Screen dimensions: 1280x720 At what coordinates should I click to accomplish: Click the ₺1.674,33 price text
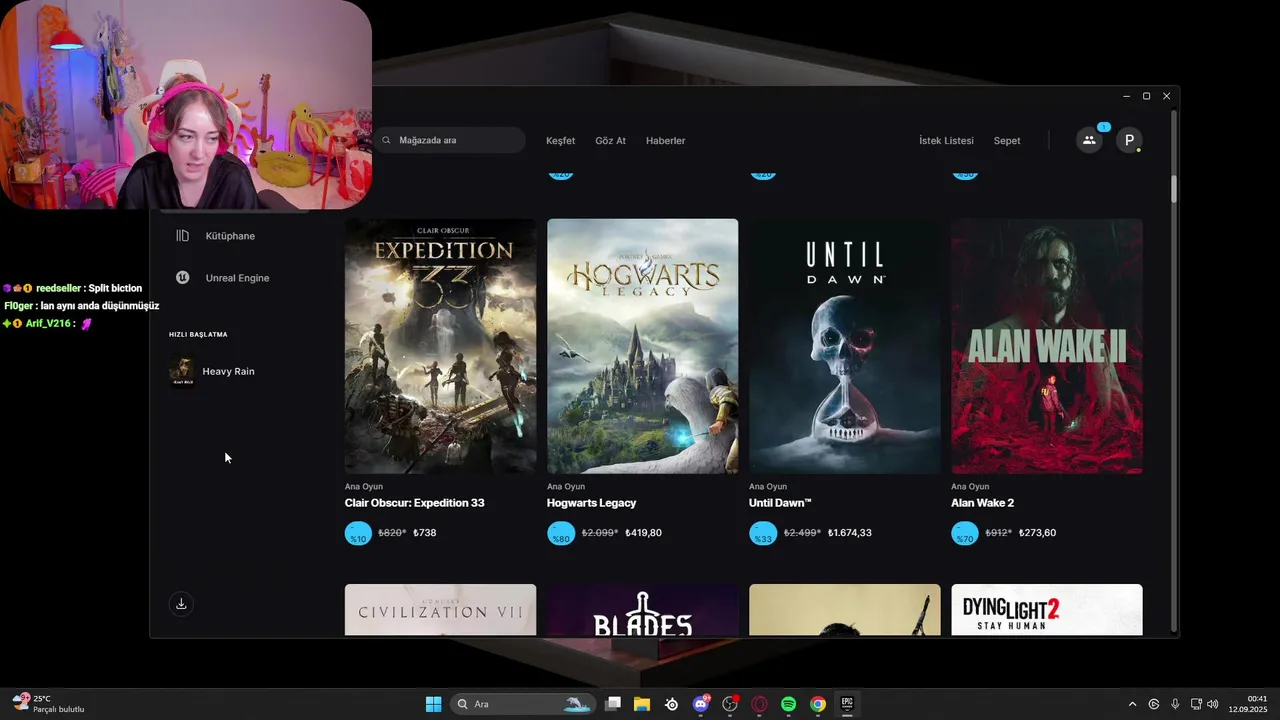[849, 533]
